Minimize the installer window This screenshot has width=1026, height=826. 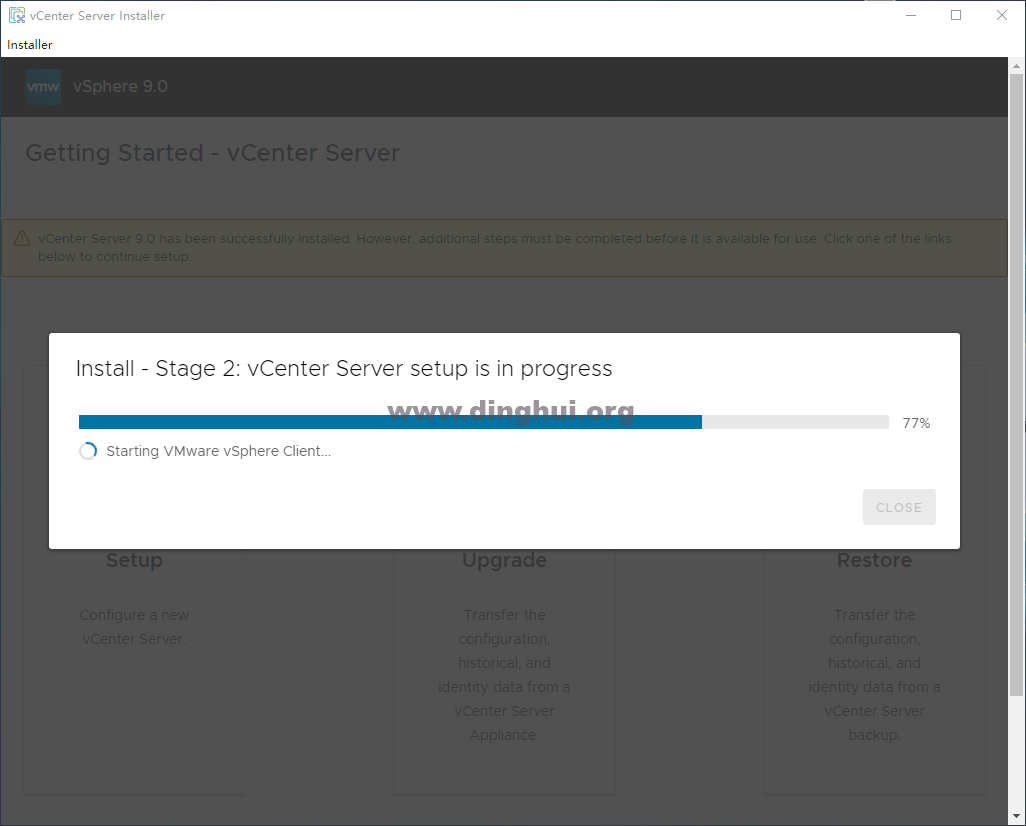(x=910, y=15)
